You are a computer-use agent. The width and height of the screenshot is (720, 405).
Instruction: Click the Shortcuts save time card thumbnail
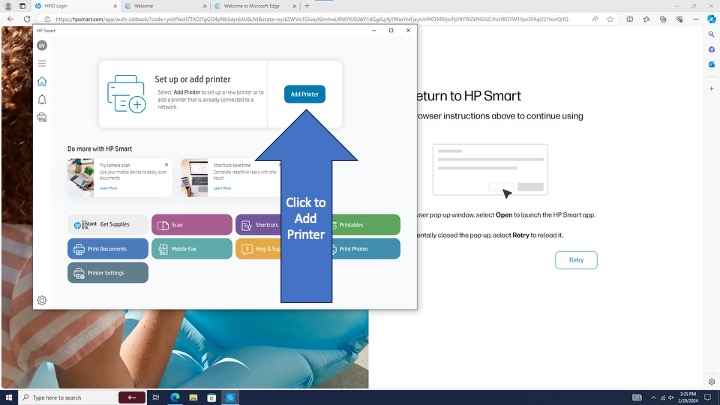click(x=195, y=178)
